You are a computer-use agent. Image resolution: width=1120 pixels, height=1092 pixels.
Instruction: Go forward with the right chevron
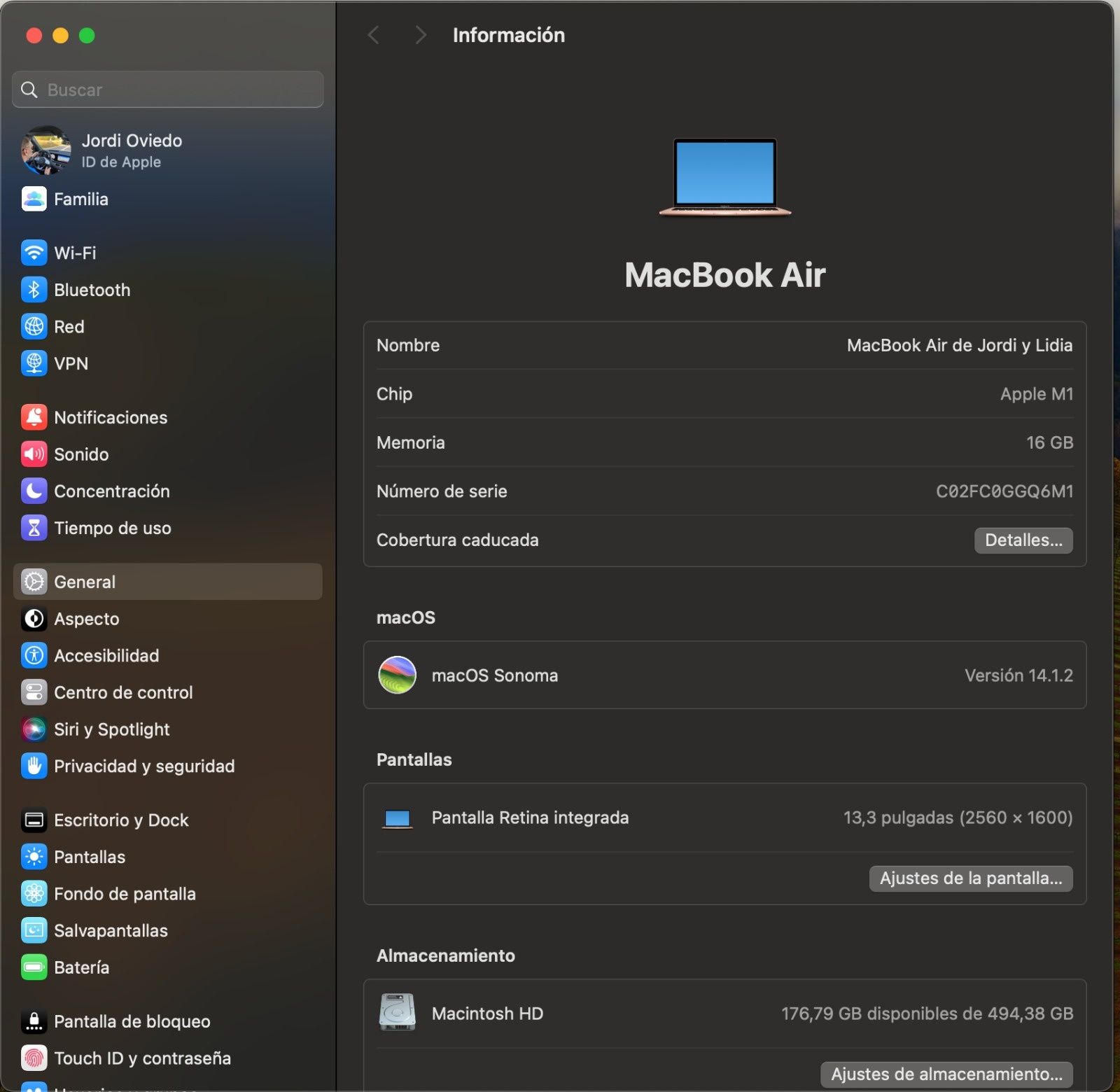tap(420, 35)
